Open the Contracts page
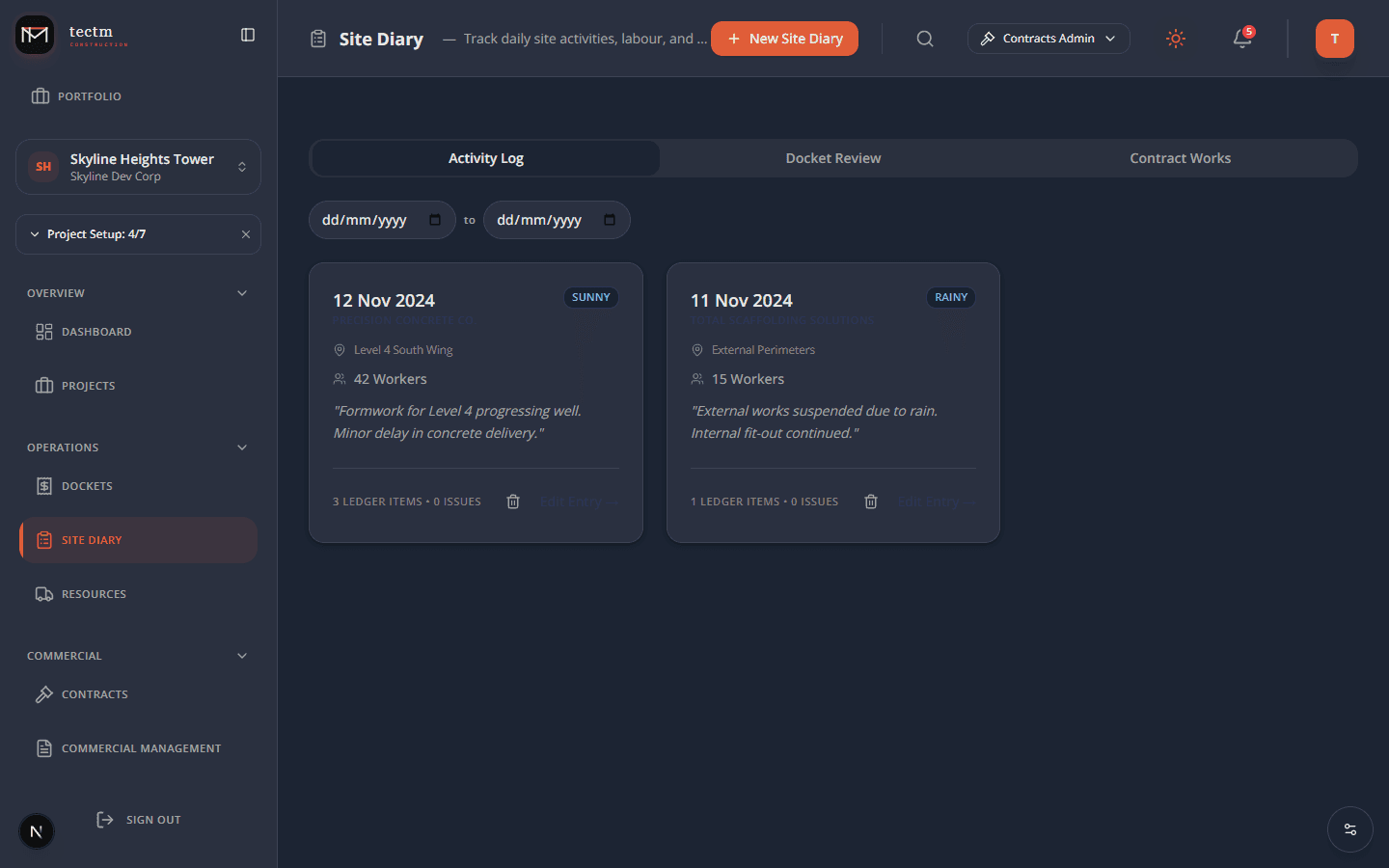The image size is (1389, 868). (94, 693)
